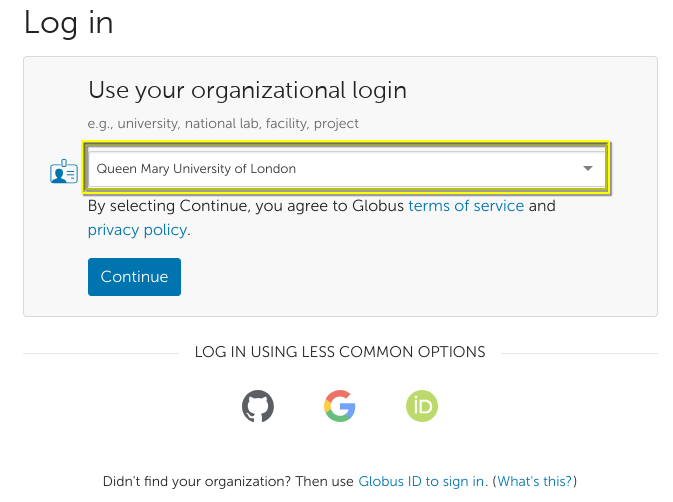Follow the Globus ID to sign in link
This screenshot has height=502, width=673.
coord(422,481)
